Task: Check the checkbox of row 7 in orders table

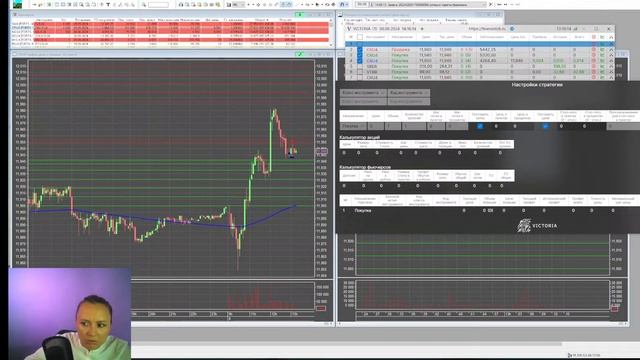Action: click(360, 77)
